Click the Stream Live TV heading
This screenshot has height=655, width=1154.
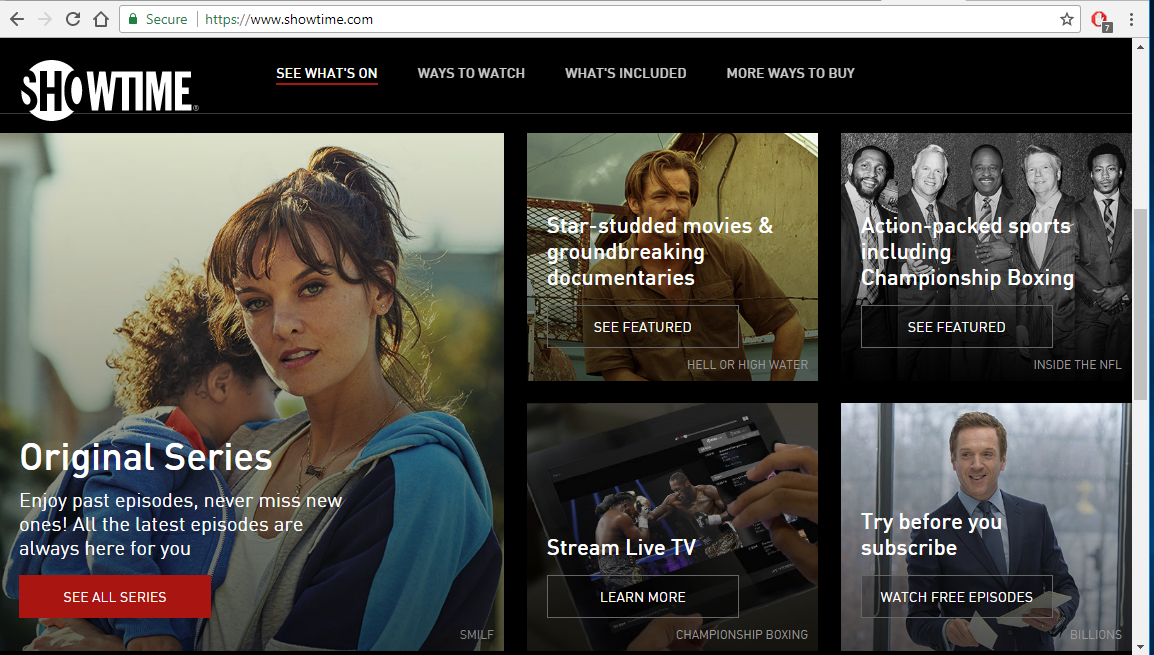tap(621, 548)
